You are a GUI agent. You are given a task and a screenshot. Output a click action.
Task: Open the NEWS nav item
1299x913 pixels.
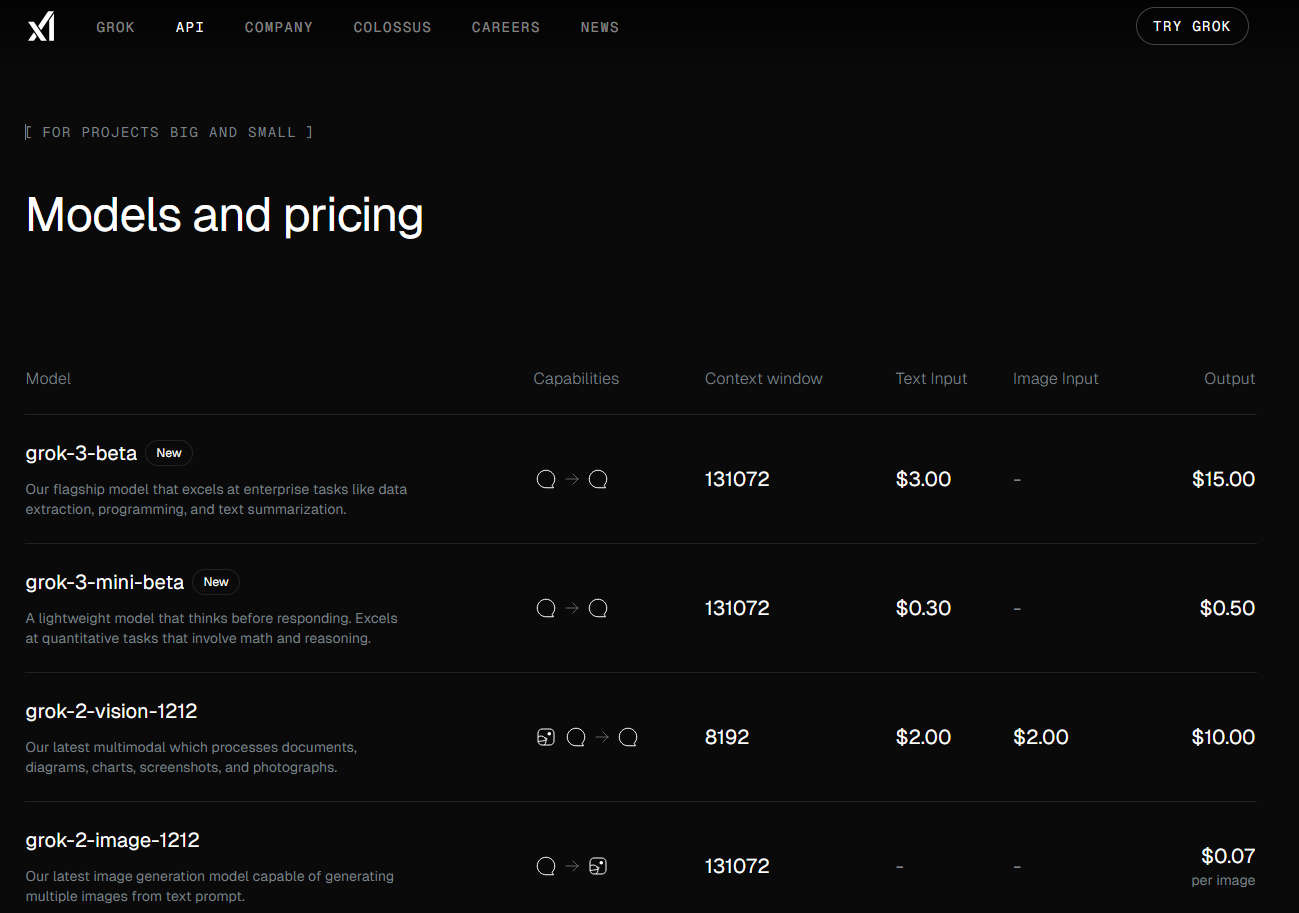pos(600,27)
